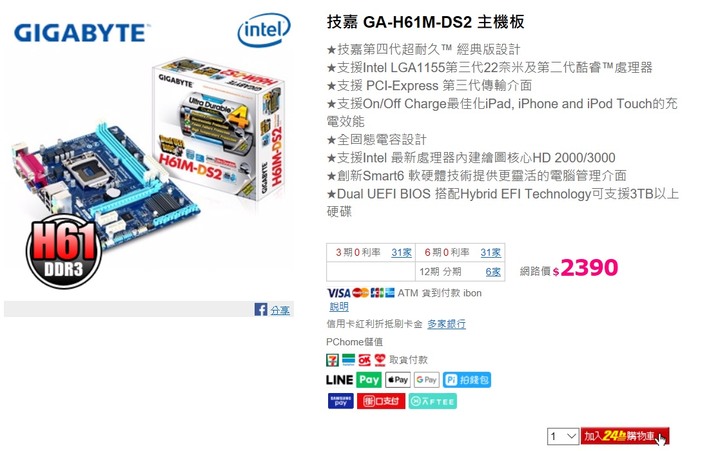This screenshot has width=720, height=451.
Task: Click the OK mart pickup icon
Action: [365, 360]
